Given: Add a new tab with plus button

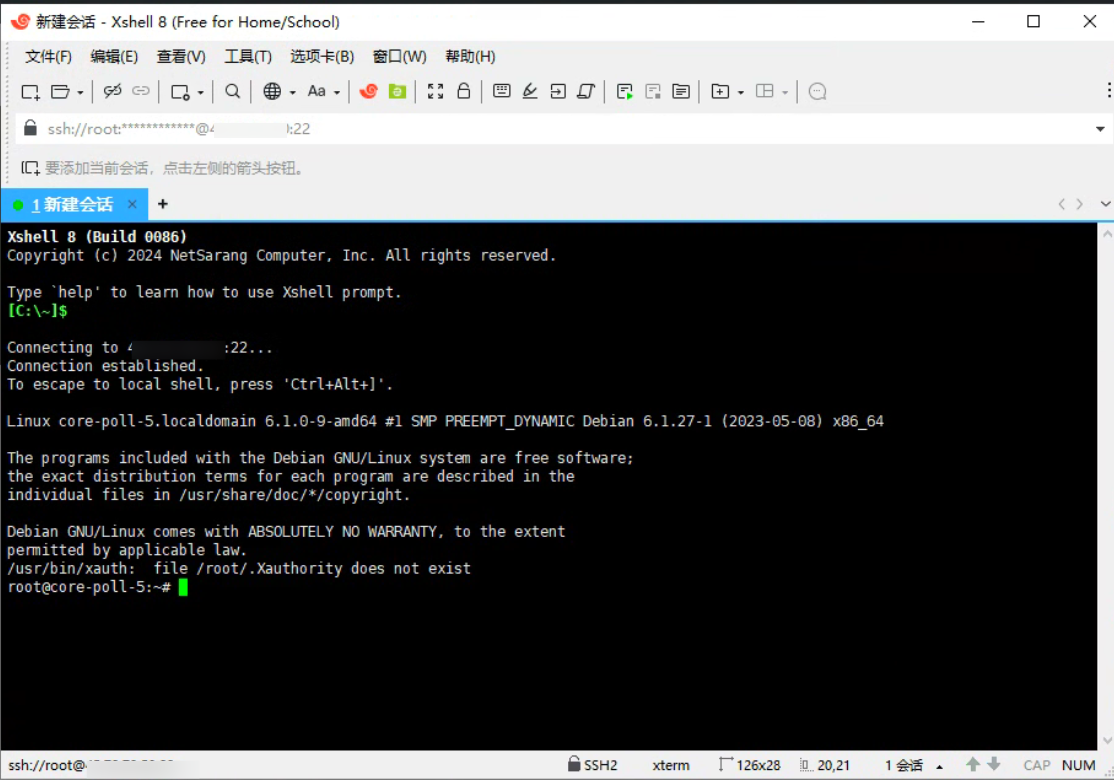Looking at the screenshot, I should (163, 204).
